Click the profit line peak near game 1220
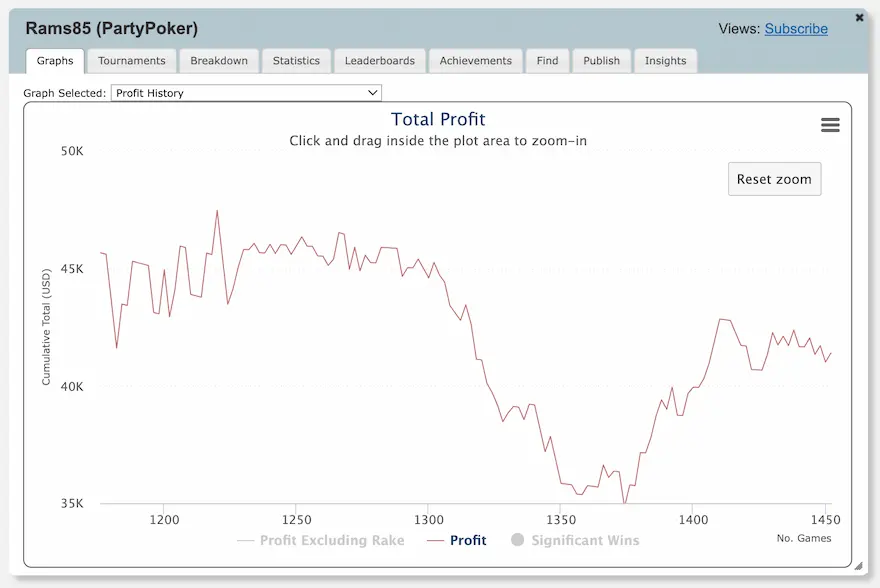The image size is (880, 588). (x=217, y=211)
